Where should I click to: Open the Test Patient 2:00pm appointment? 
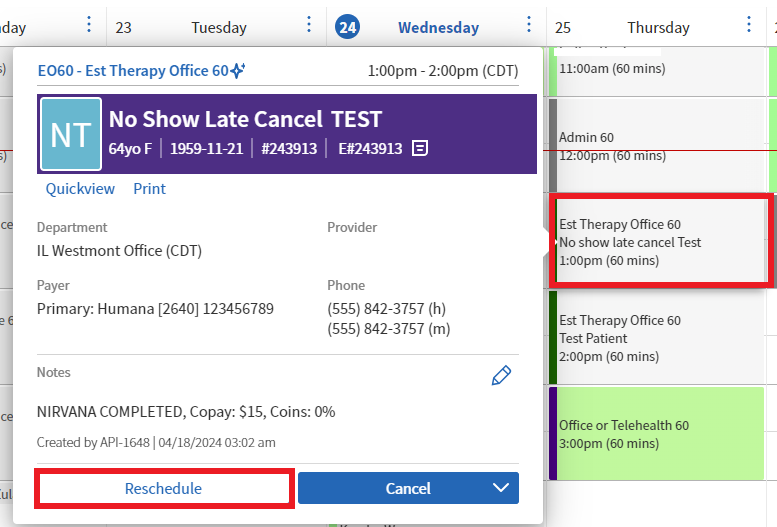click(x=657, y=338)
